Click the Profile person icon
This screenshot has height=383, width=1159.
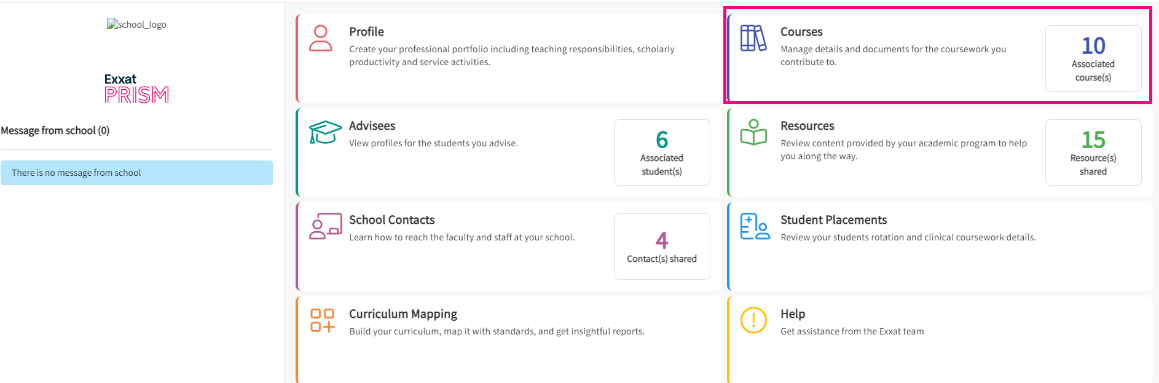coord(320,38)
